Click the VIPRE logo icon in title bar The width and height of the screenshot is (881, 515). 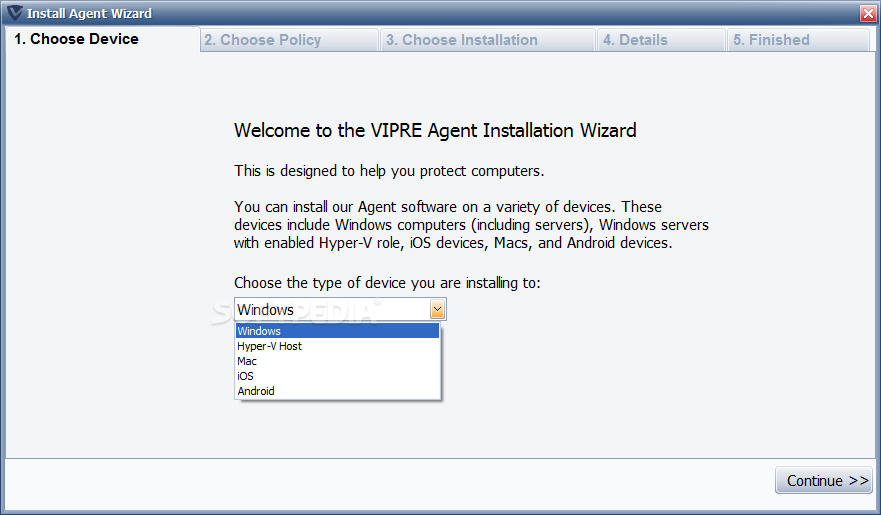click(13, 12)
